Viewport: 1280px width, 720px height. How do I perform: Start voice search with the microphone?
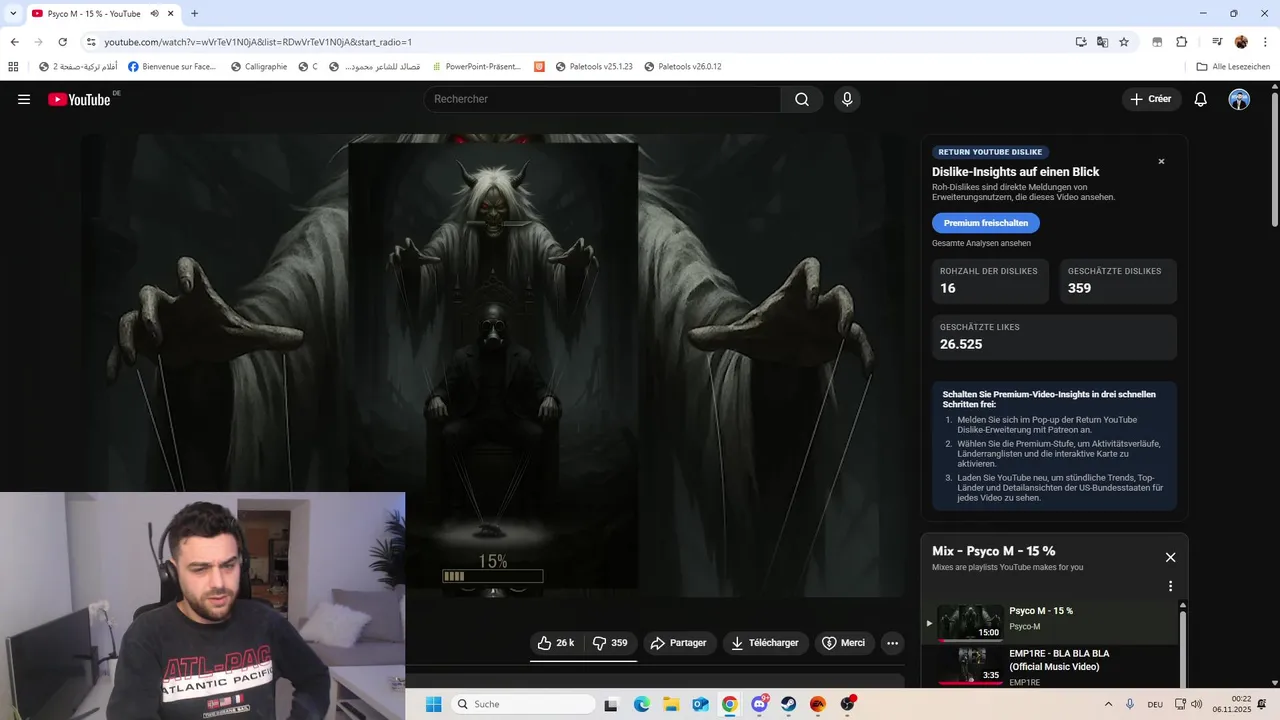(847, 99)
